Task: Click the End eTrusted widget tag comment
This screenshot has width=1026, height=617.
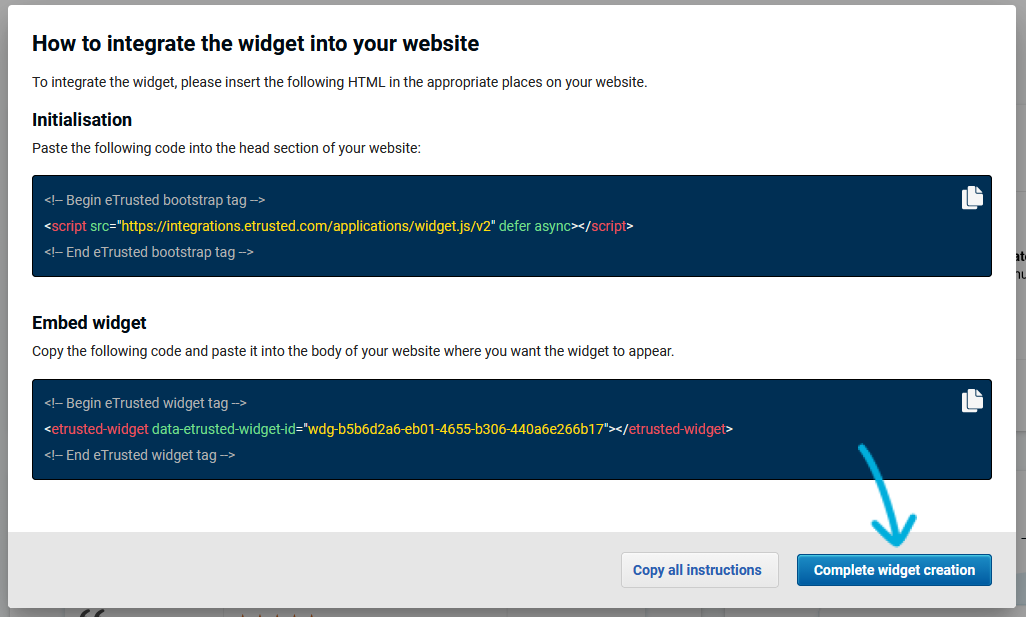Action: [x=140, y=455]
